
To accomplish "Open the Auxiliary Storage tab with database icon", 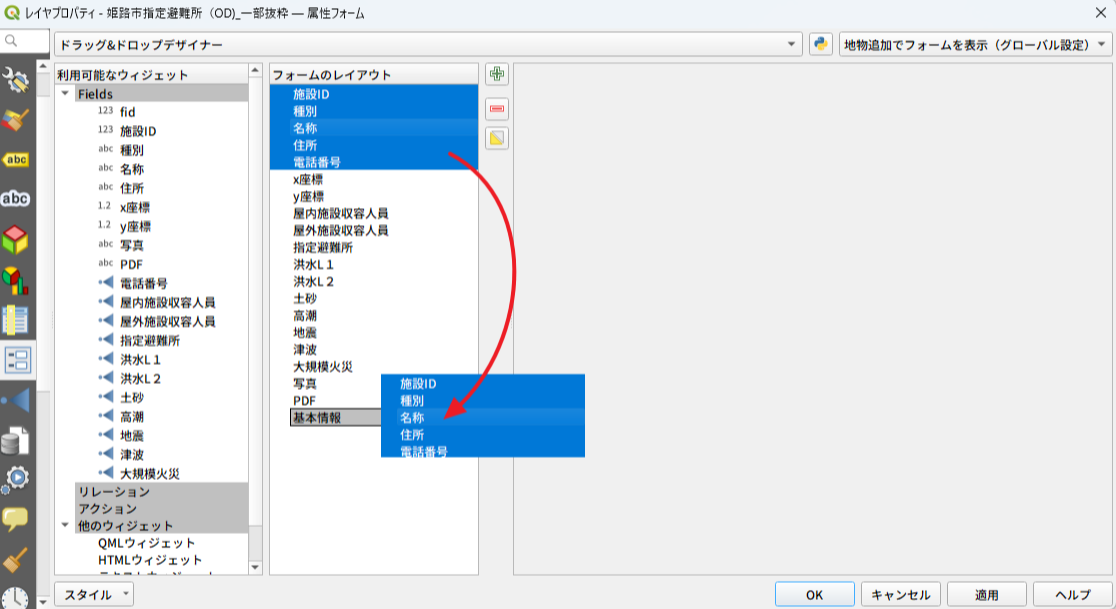I will [x=17, y=440].
